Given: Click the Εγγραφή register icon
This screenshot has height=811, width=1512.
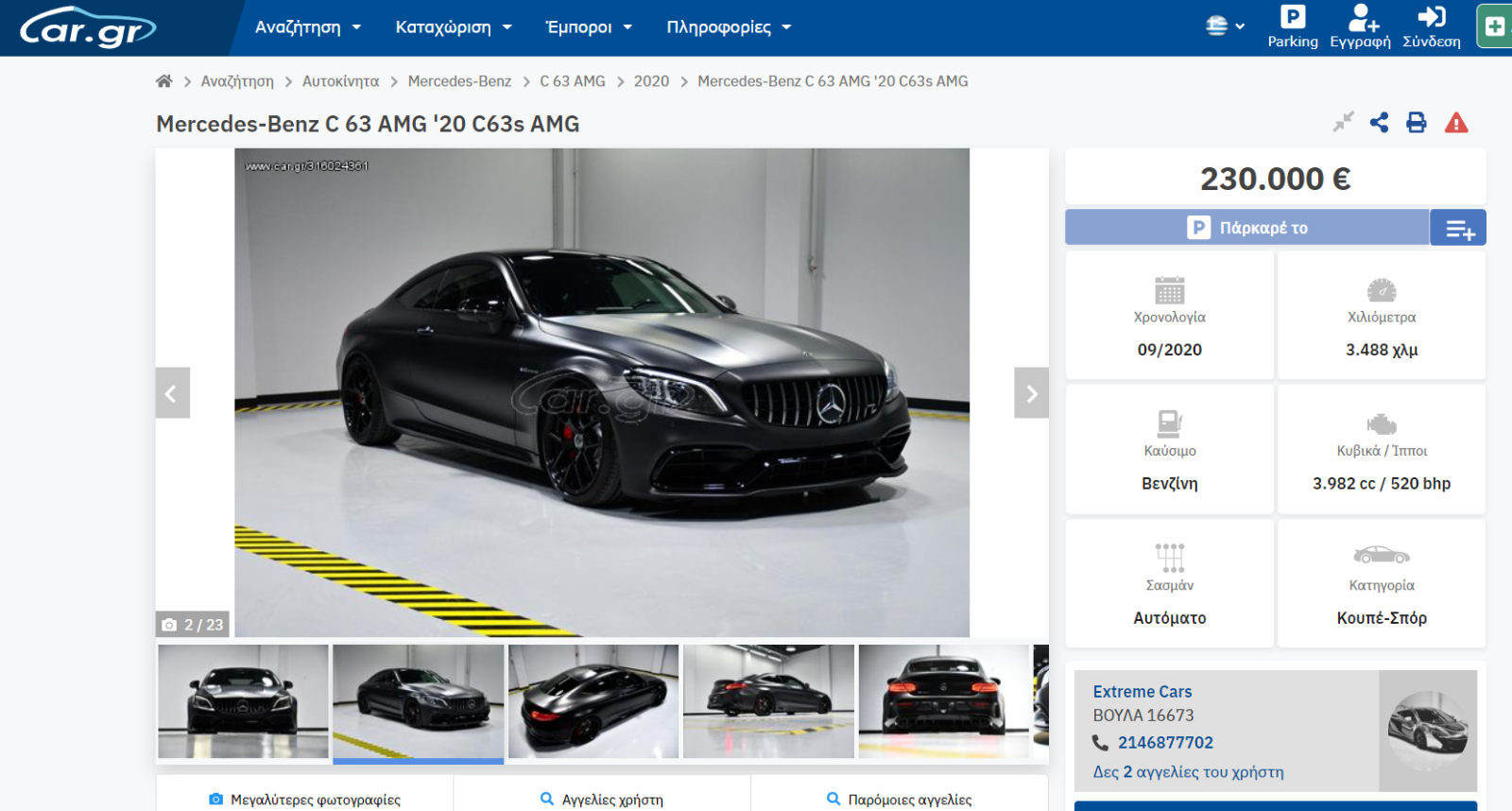Looking at the screenshot, I should click(x=1361, y=26).
